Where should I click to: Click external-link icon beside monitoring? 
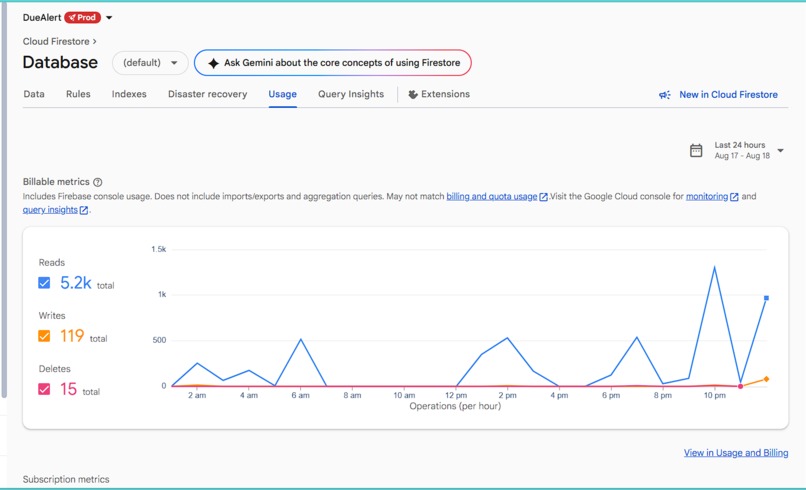[734, 197]
